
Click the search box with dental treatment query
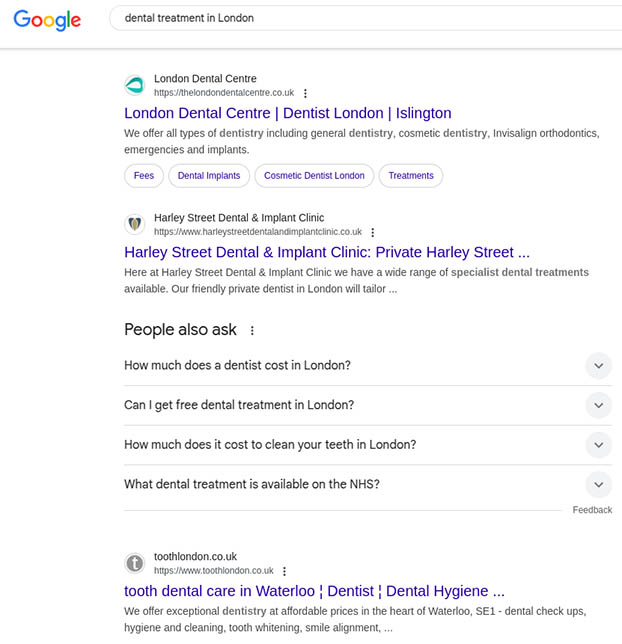[360, 18]
